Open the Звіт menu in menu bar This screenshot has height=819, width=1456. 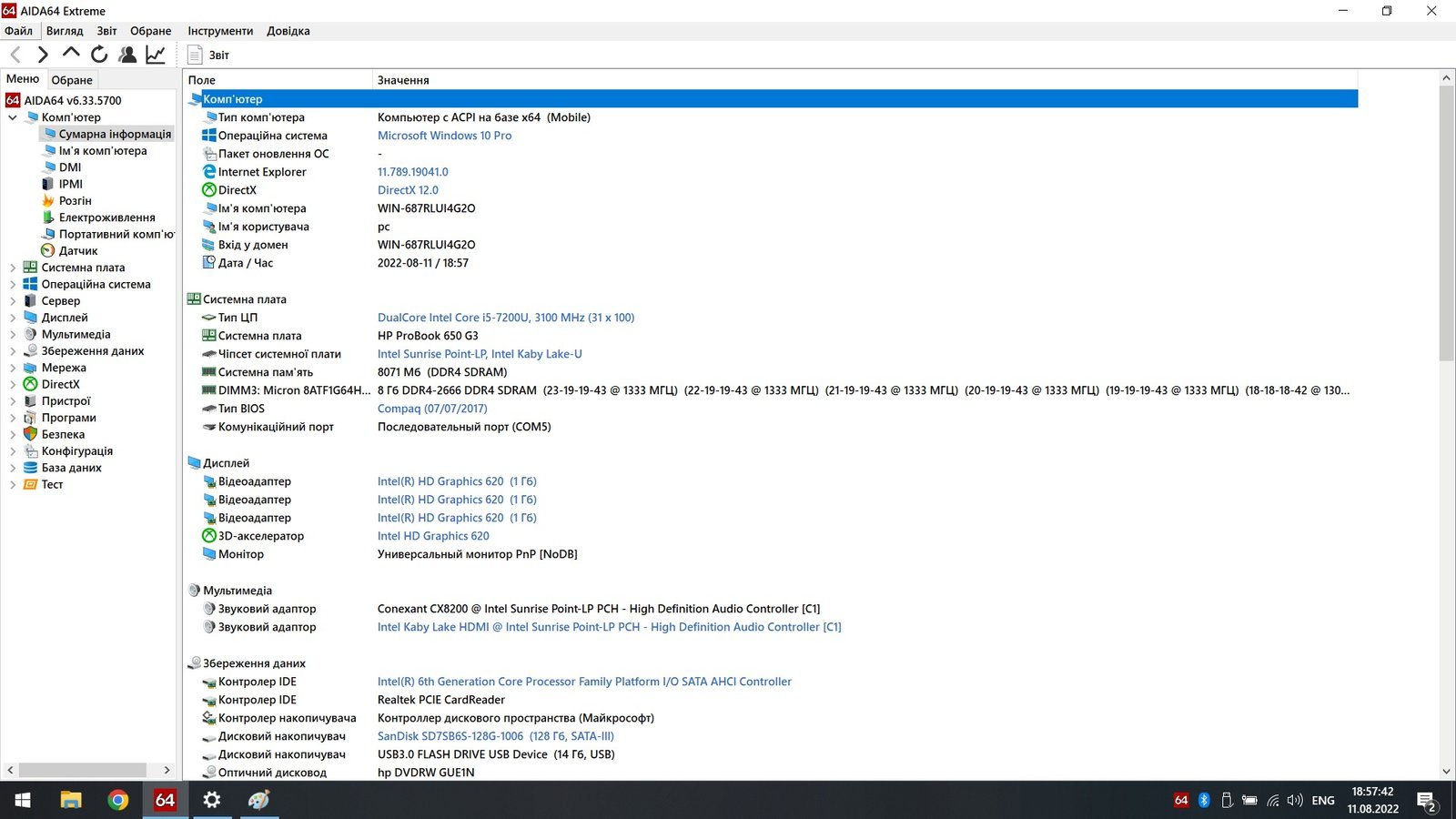106,31
